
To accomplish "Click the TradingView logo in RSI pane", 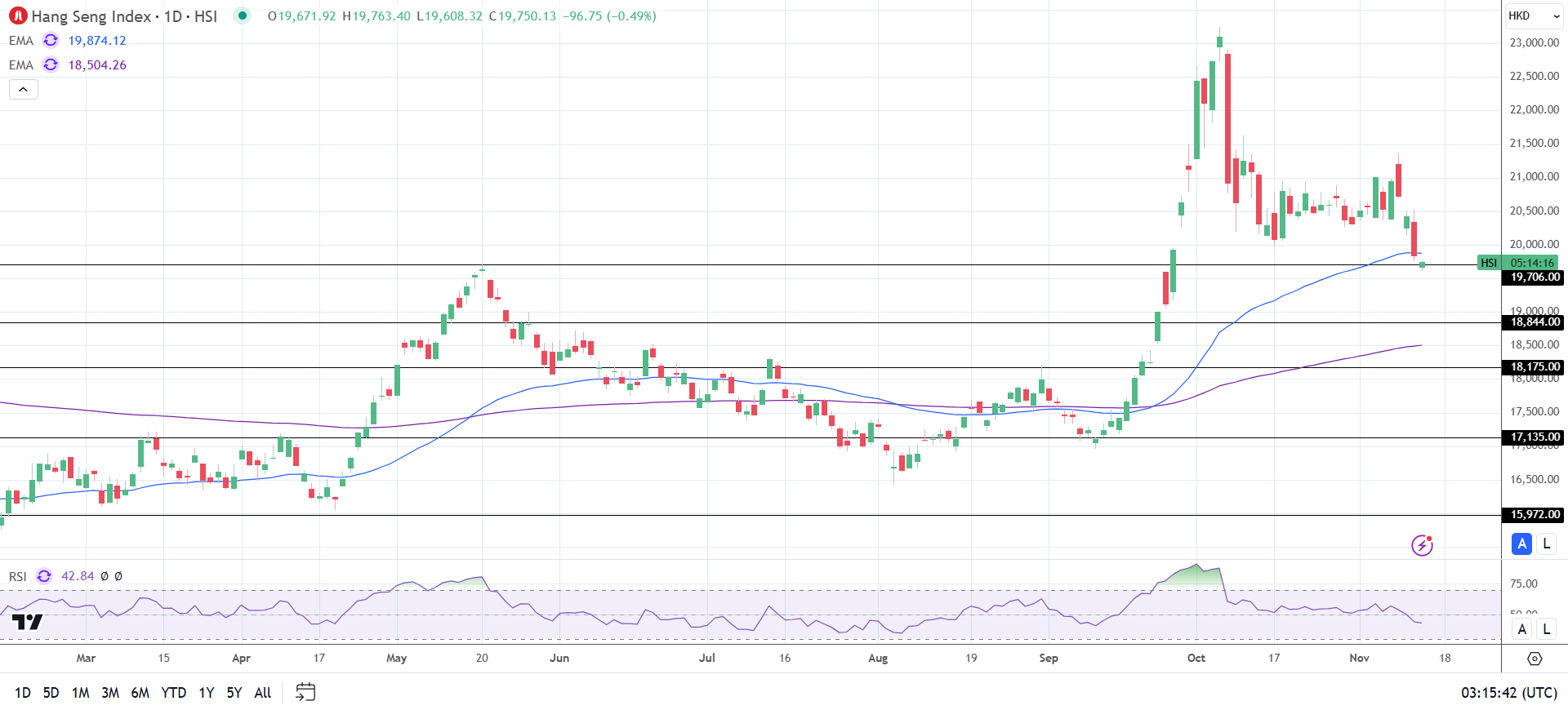I will (x=28, y=623).
